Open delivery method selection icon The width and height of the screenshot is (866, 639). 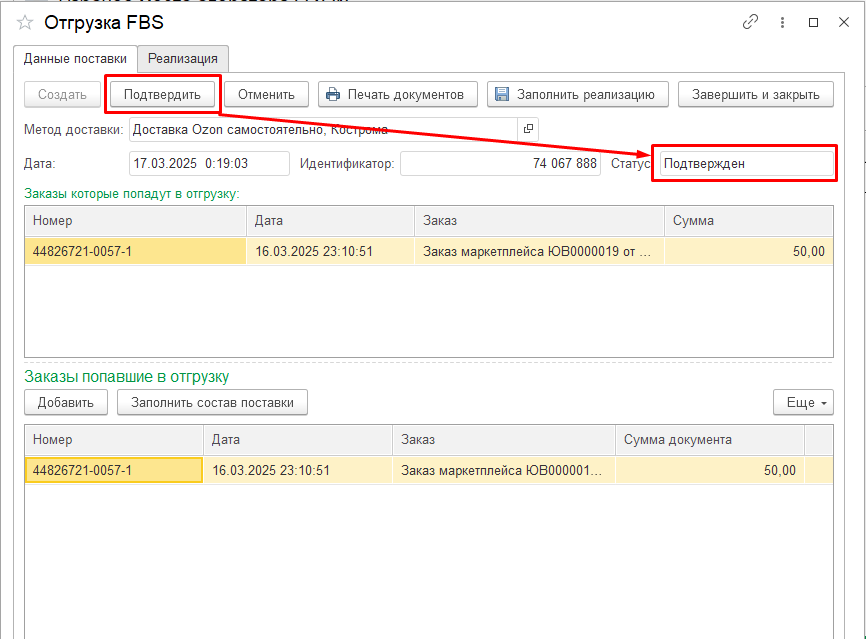tap(528, 129)
